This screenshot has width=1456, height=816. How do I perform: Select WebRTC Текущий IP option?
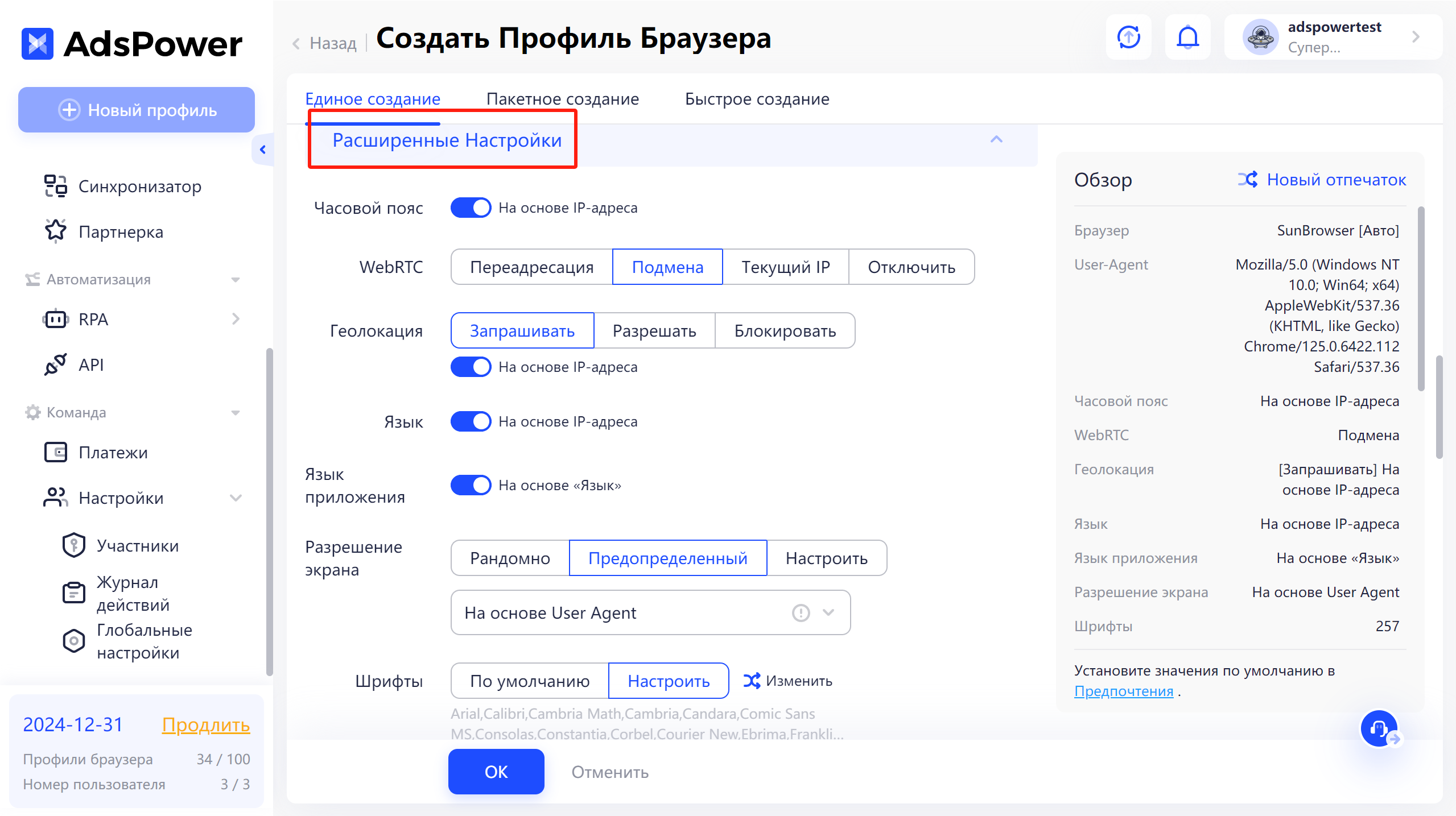click(x=786, y=267)
